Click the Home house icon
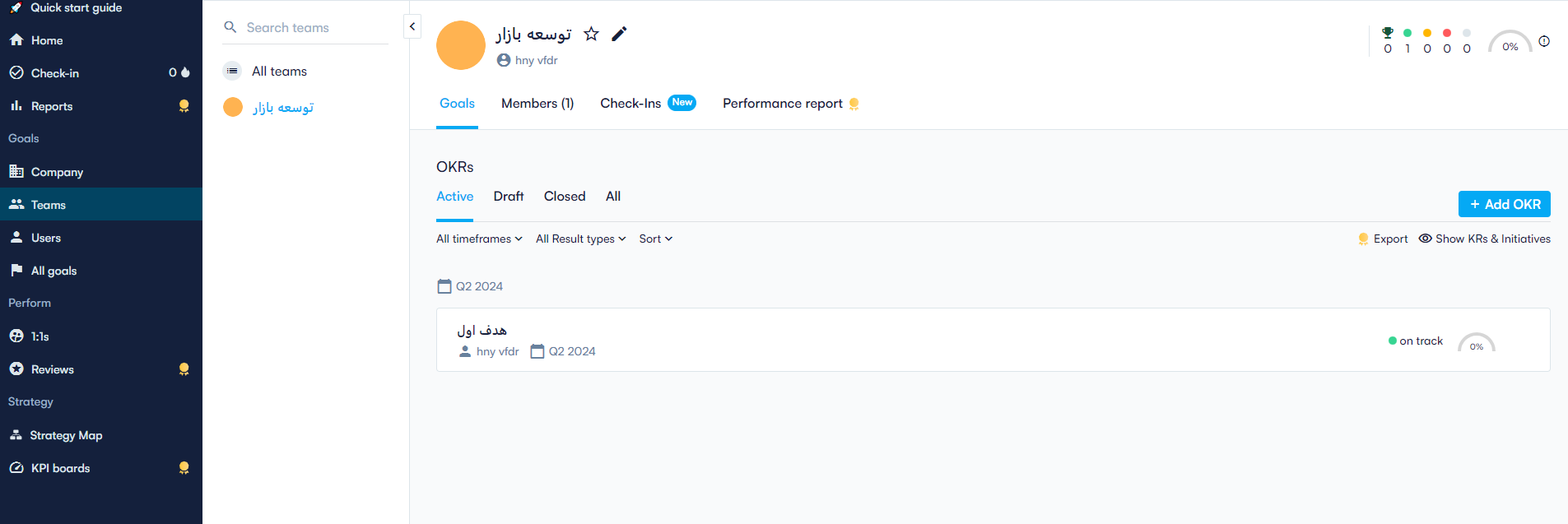1568x524 pixels. (x=16, y=39)
